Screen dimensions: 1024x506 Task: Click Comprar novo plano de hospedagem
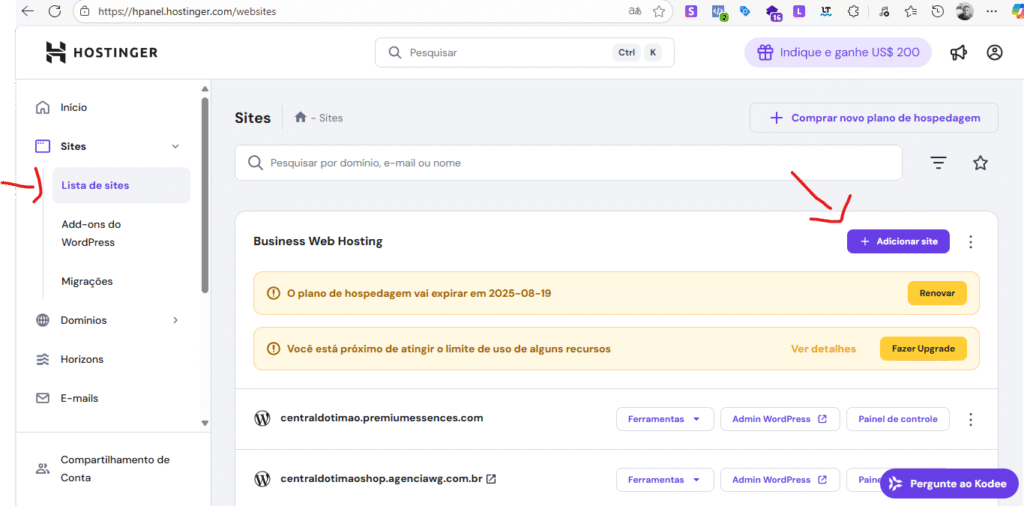[x=874, y=118]
